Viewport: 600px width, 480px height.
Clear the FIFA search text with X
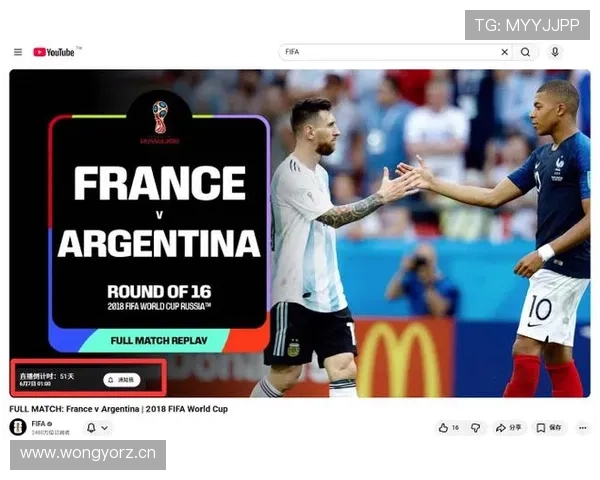point(505,52)
